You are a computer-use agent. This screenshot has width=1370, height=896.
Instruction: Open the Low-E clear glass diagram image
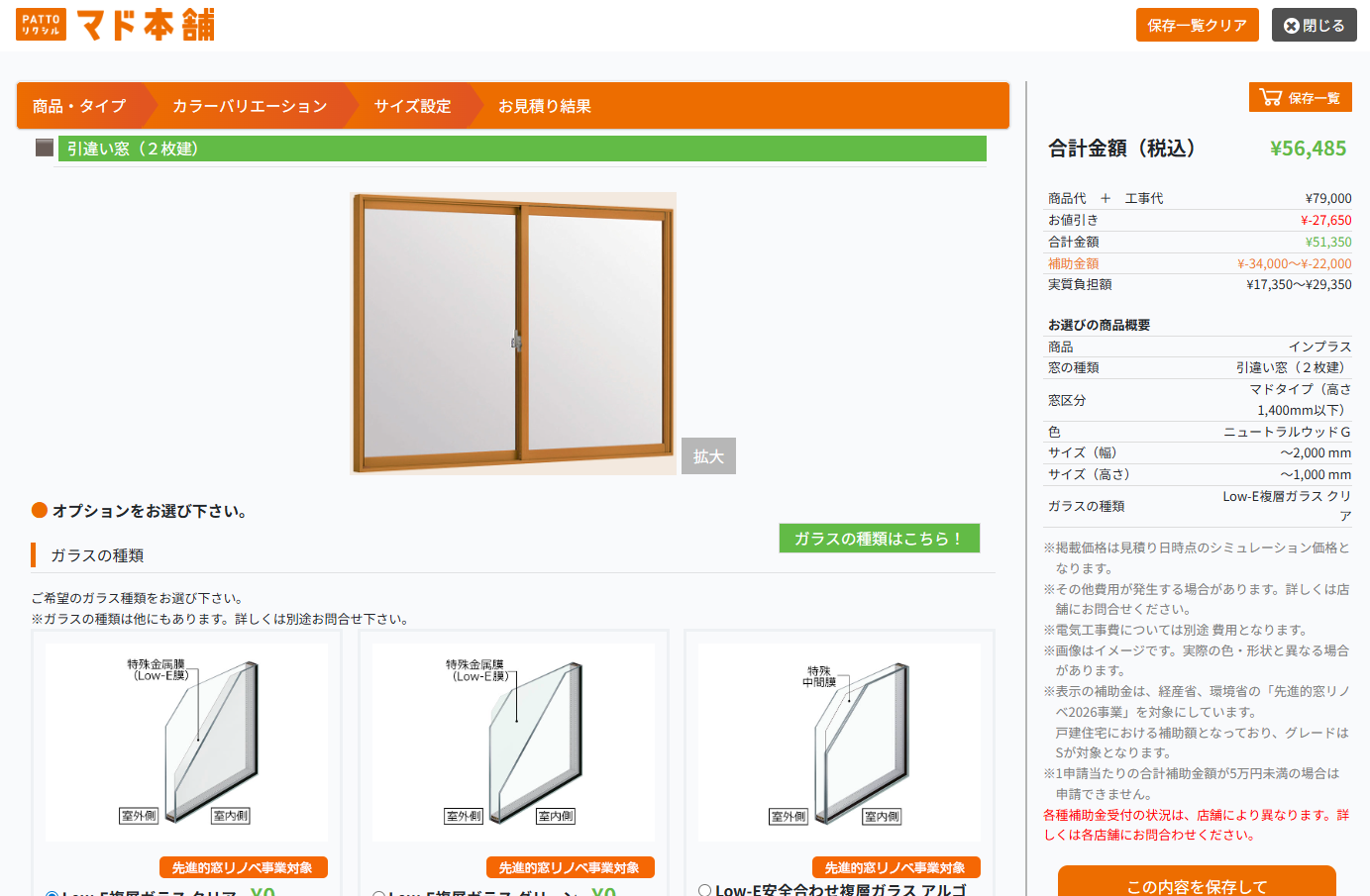tap(186, 743)
